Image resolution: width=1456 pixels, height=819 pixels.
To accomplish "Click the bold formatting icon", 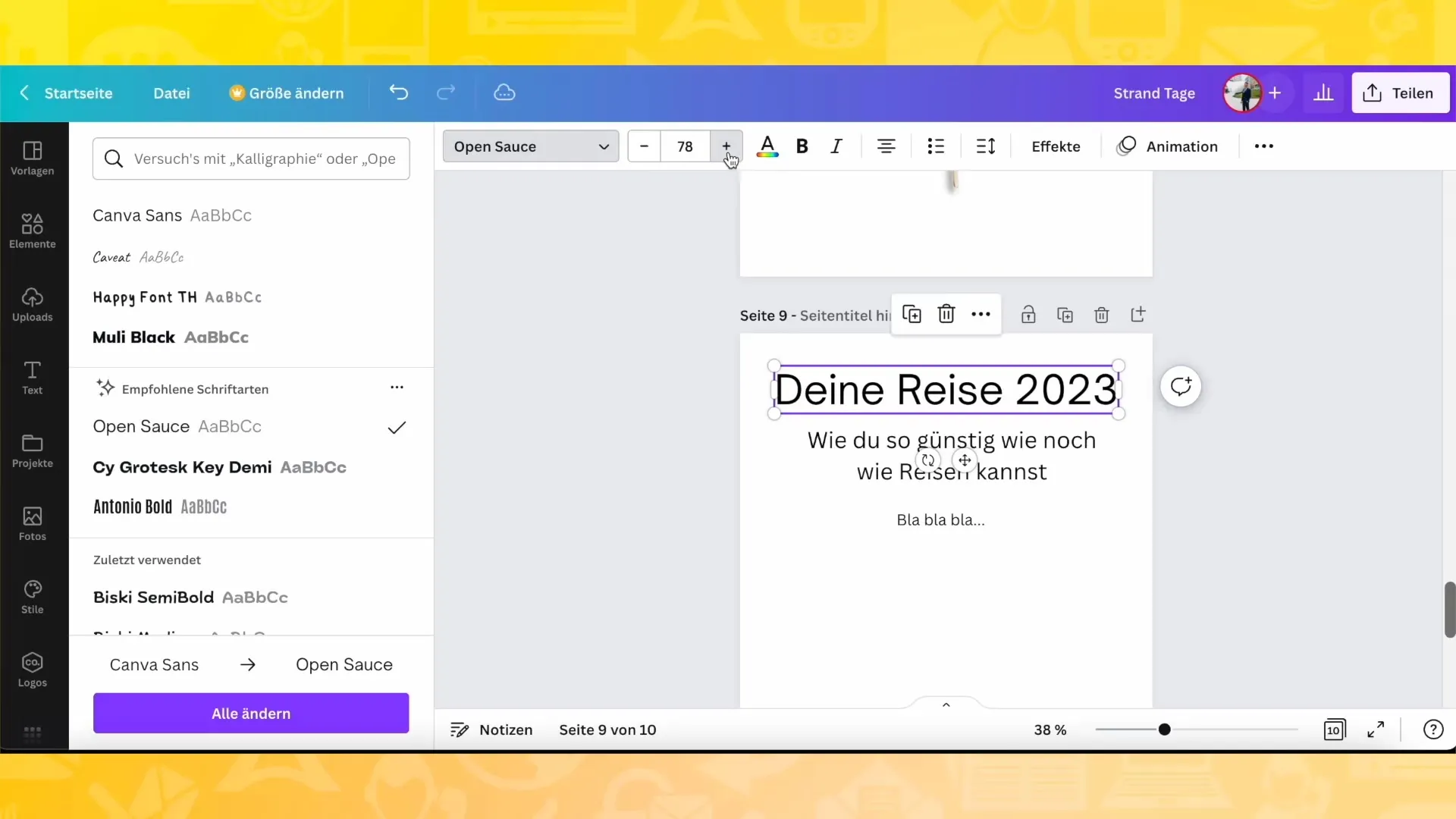I will click(803, 146).
